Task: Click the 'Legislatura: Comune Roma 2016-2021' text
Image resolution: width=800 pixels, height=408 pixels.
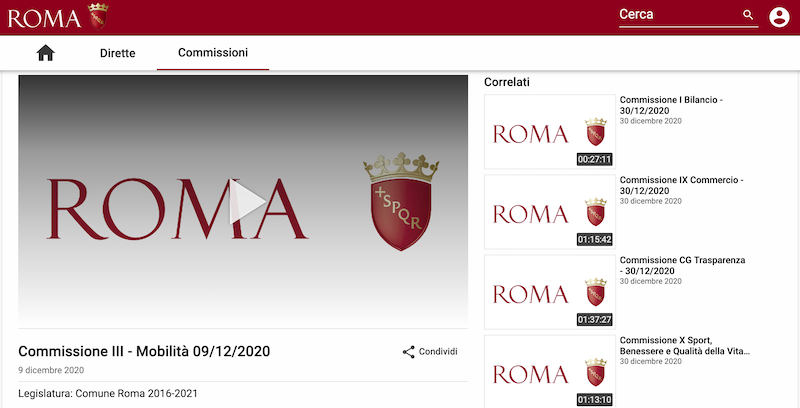Action: pyautogui.click(x=108, y=394)
